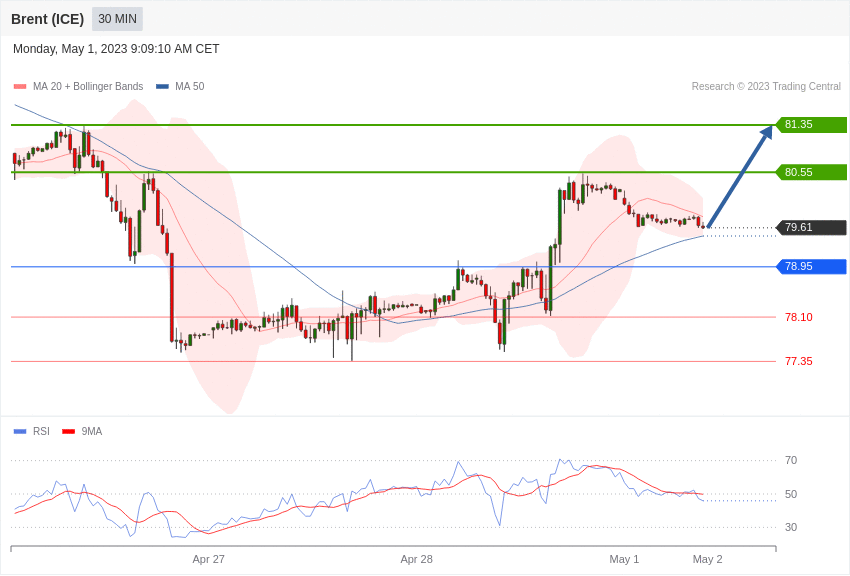Toggle the 'MA 50' legend label
The width and height of the screenshot is (850, 576).
click(190, 86)
